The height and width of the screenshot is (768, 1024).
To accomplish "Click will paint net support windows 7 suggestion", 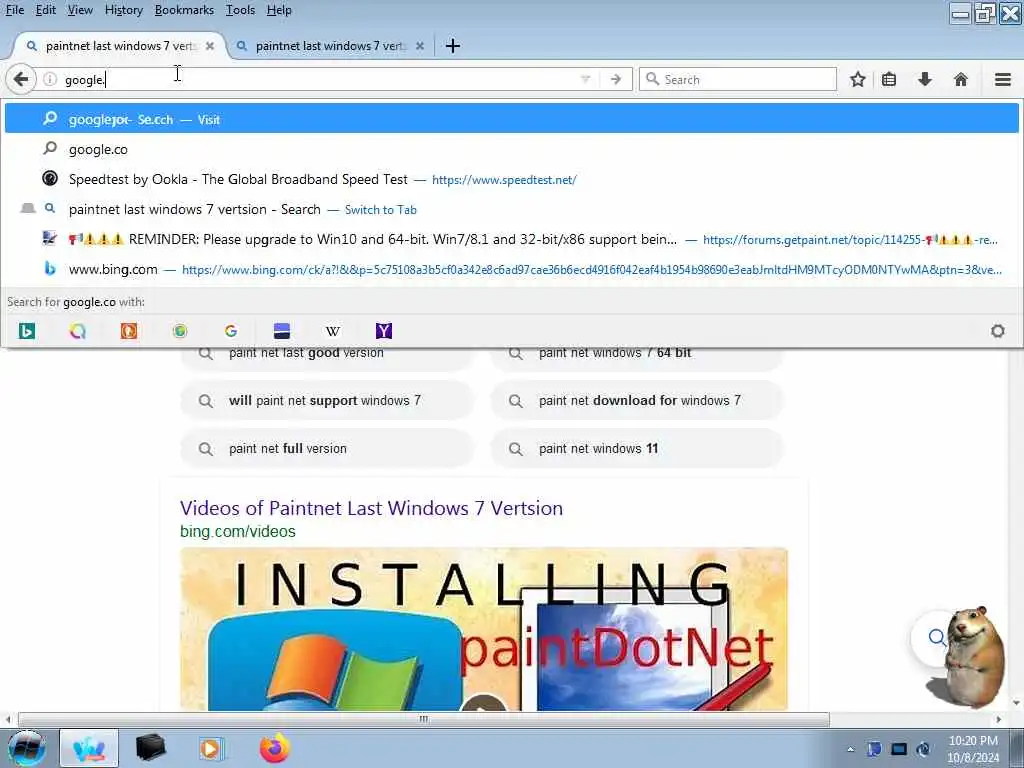I will point(327,400).
